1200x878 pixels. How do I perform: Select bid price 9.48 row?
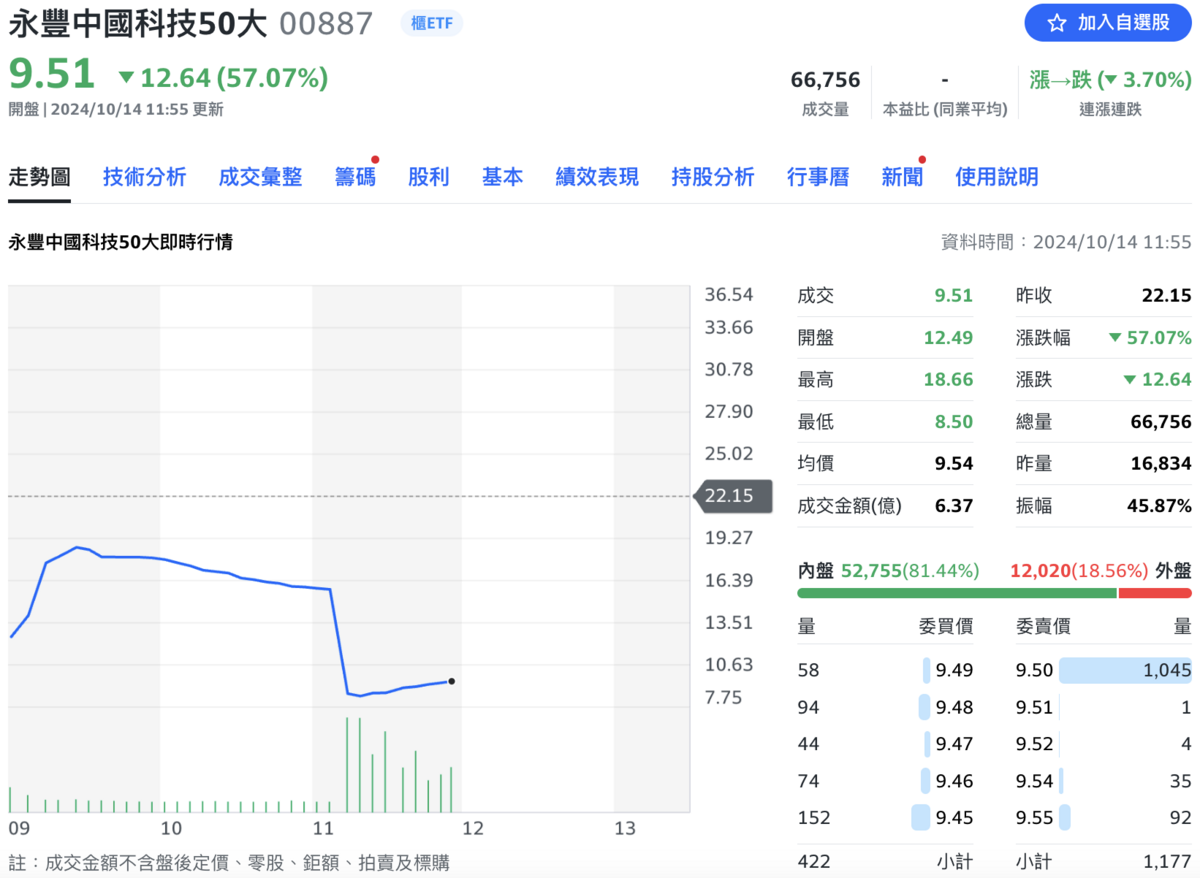(x=885, y=707)
